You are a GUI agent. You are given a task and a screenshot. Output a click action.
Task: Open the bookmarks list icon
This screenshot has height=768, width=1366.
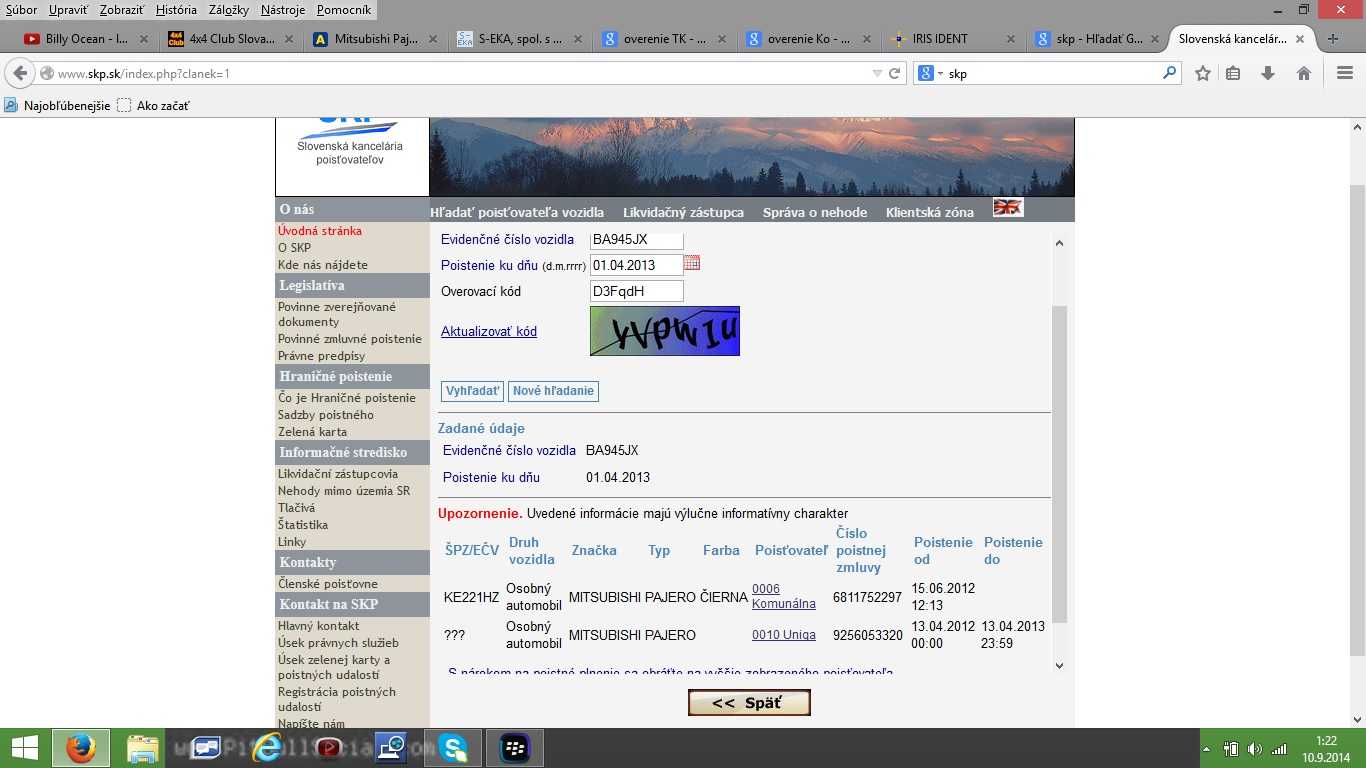[x=1233, y=73]
